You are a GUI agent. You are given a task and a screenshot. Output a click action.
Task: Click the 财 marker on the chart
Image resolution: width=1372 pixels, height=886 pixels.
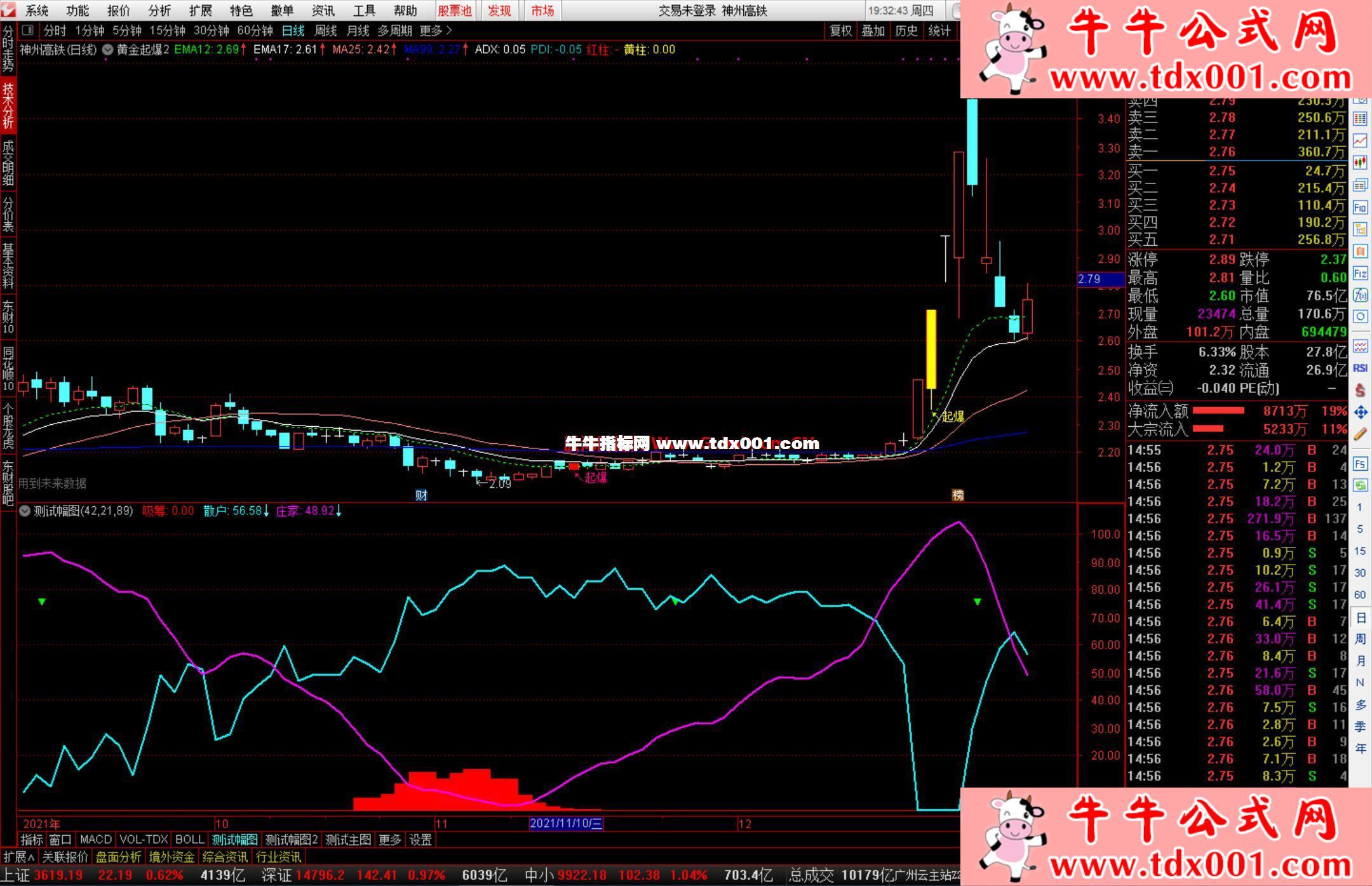(421, 495)
